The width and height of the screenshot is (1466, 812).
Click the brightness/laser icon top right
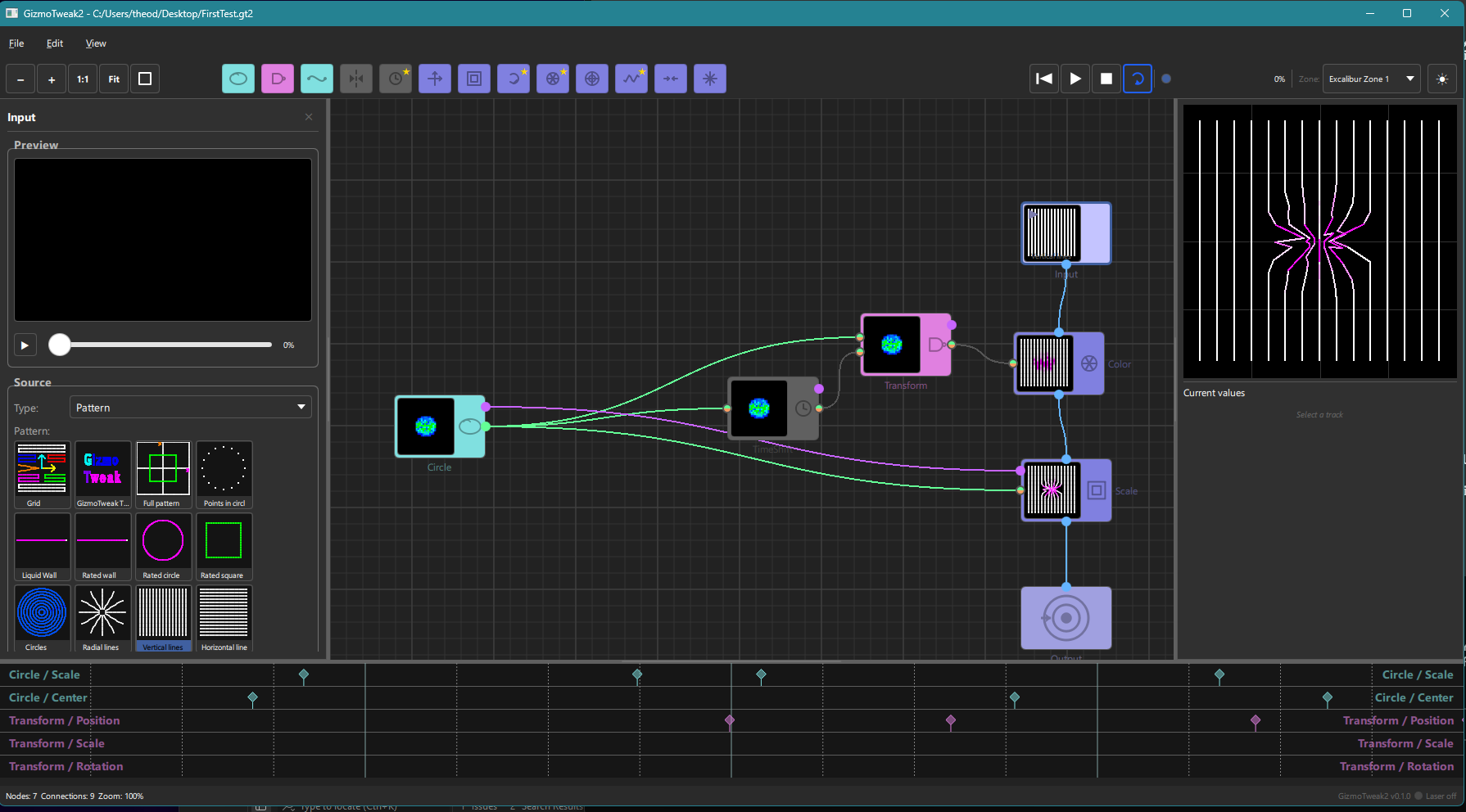tap(1442, 79)
